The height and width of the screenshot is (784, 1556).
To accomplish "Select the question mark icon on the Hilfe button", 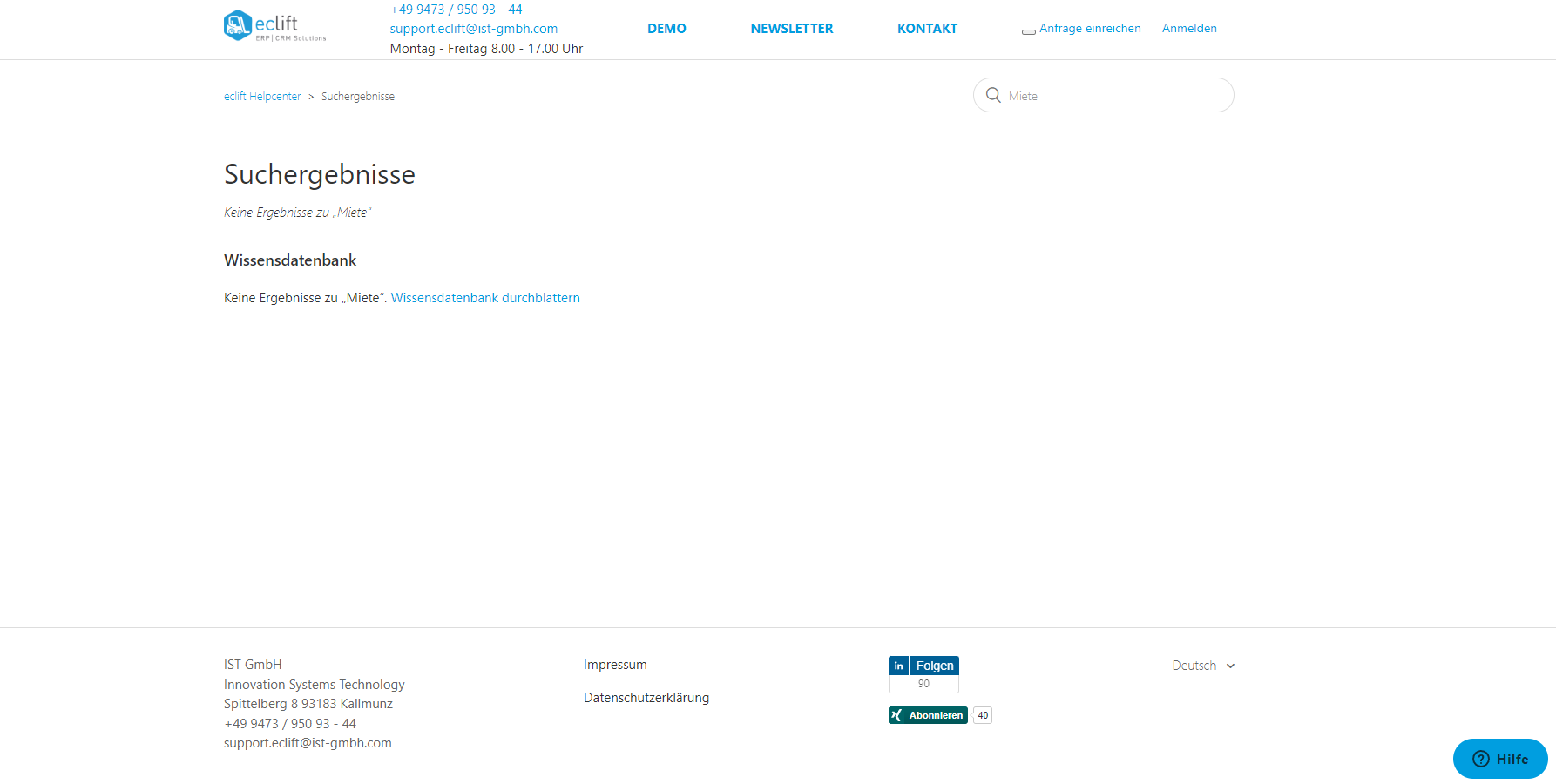I will 1481,759.
